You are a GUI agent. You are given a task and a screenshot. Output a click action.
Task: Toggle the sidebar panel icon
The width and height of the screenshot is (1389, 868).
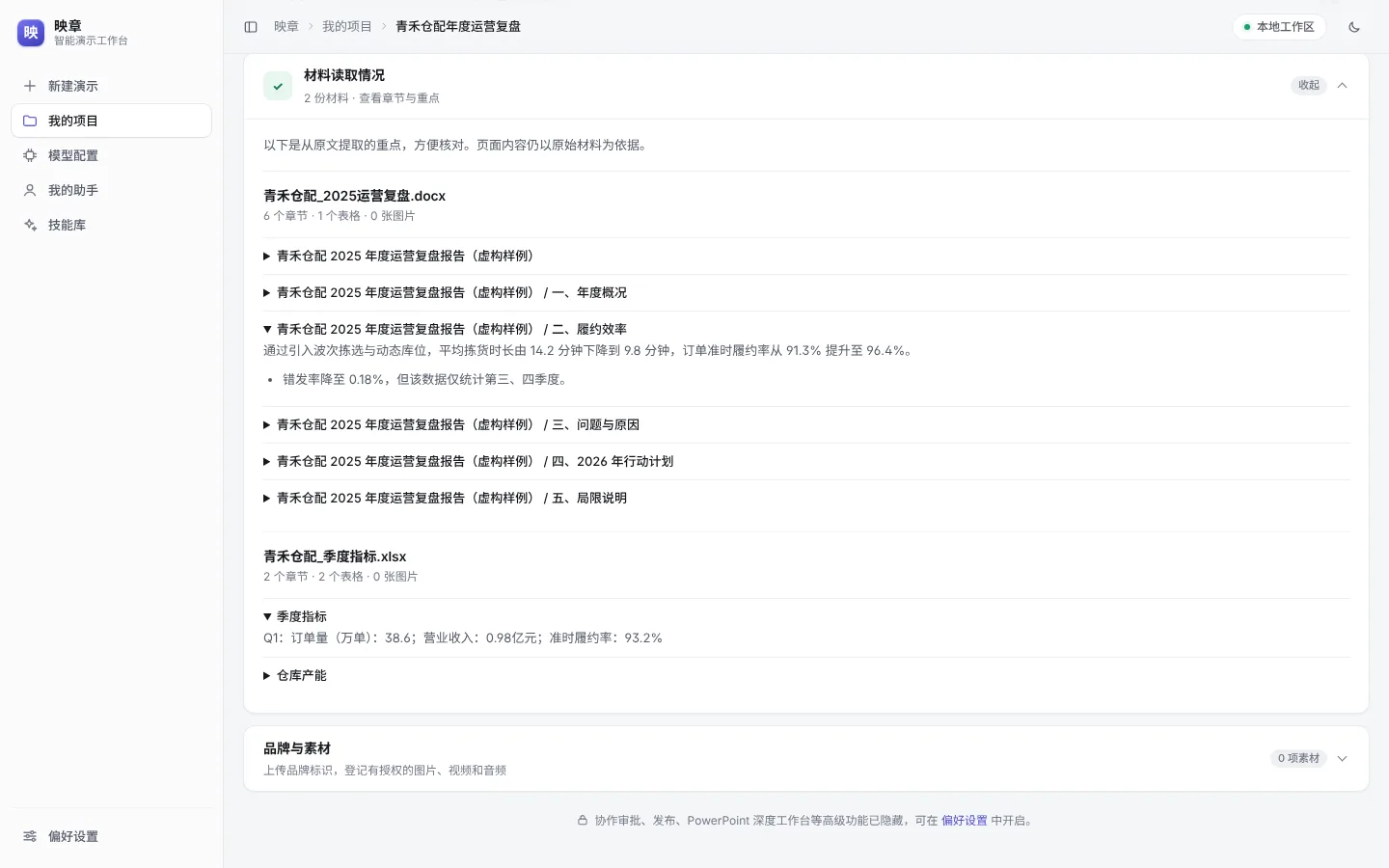point(251,27)
